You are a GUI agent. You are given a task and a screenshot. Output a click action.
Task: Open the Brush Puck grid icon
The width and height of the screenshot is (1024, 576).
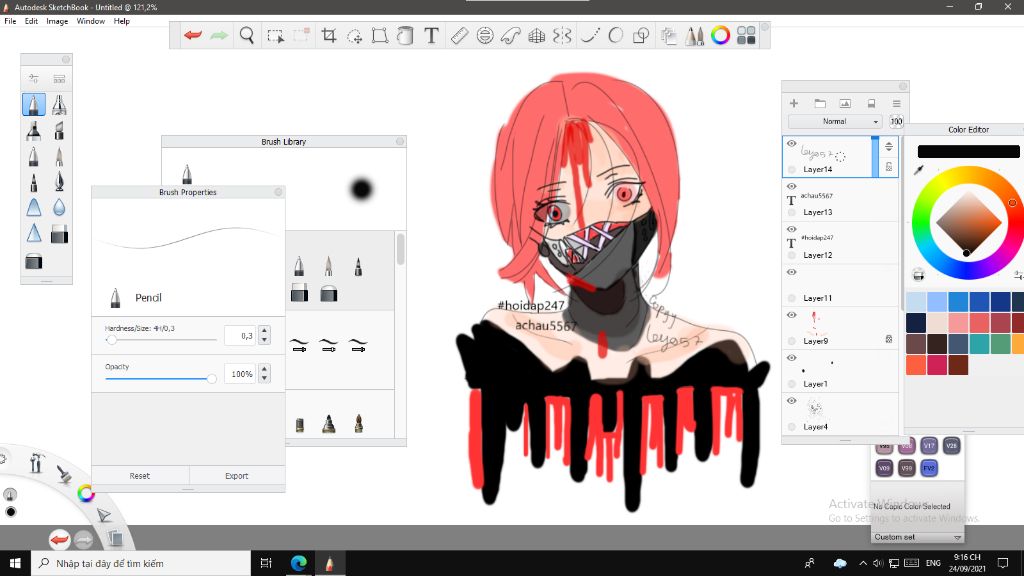[746, 35]
